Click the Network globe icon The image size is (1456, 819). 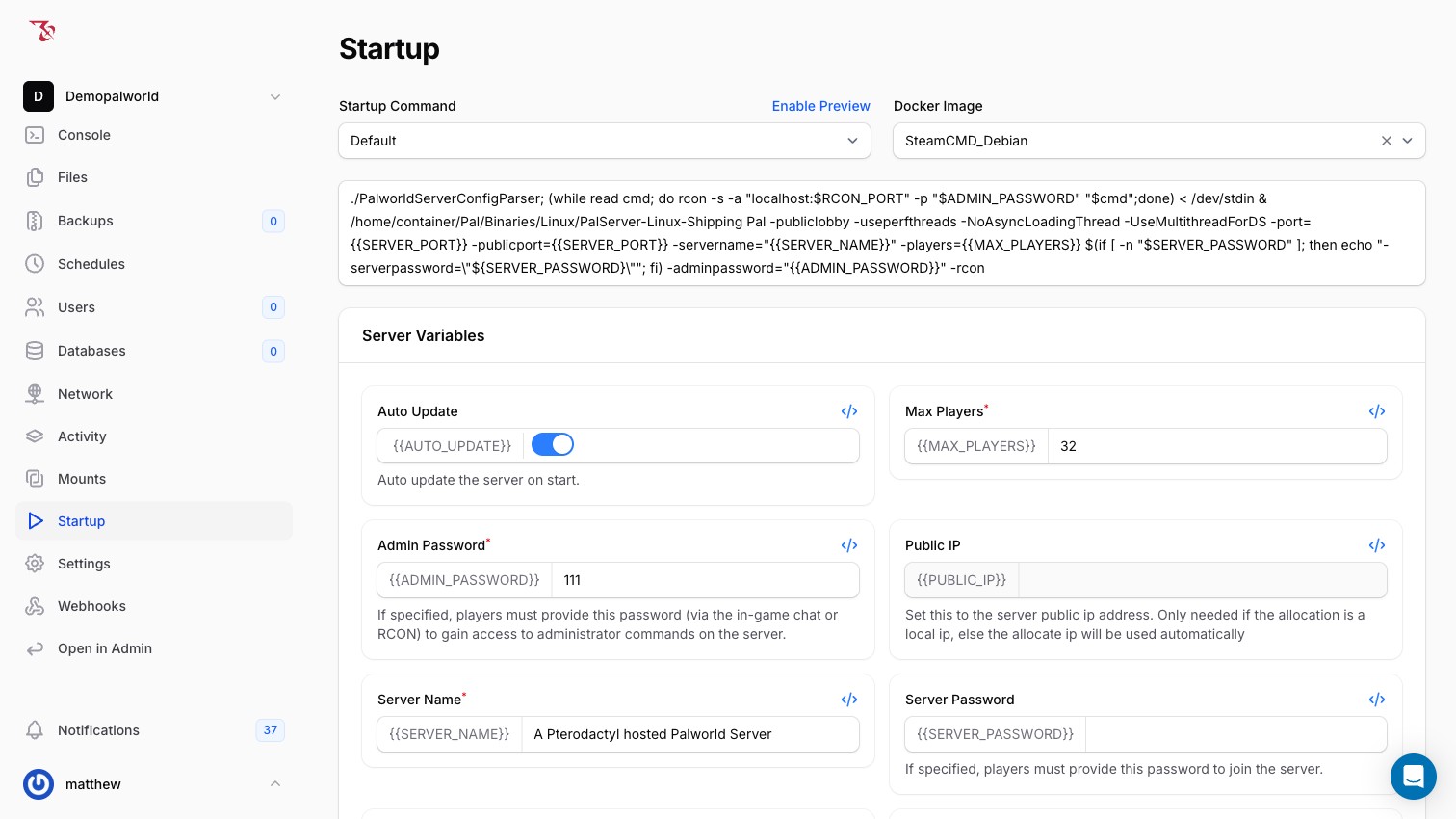tap(35, 394)
